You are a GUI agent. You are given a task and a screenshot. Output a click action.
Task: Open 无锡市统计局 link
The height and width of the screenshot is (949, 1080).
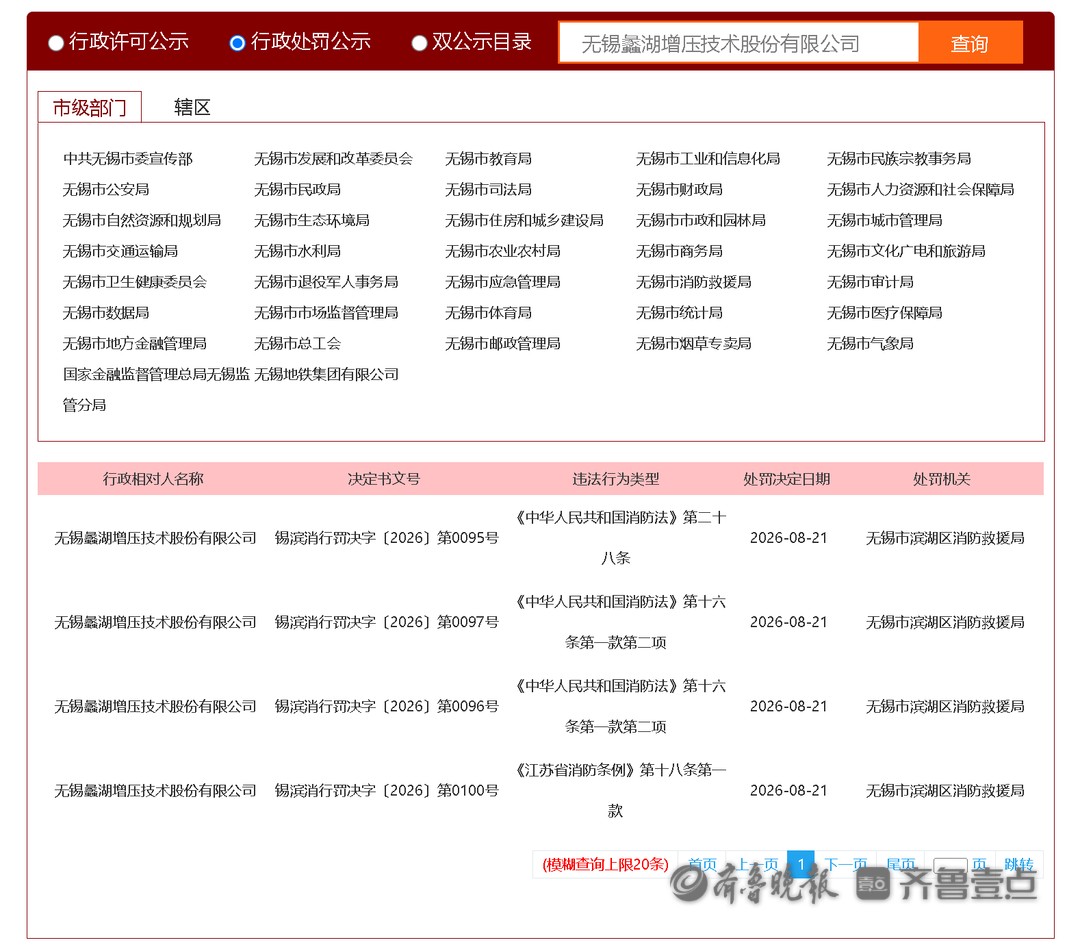pos(679,313)
